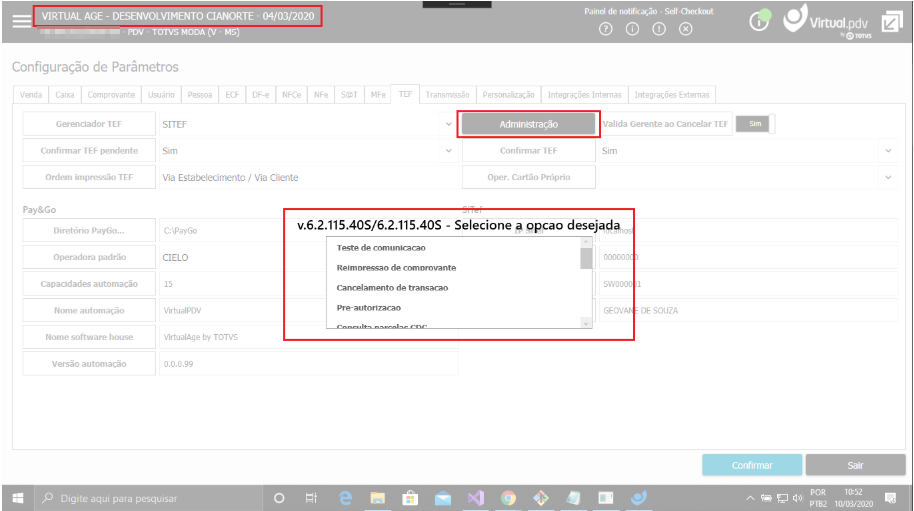Launch Microsoft Edge from taskbar
This screenshot has height=511, width=914.
346,498
